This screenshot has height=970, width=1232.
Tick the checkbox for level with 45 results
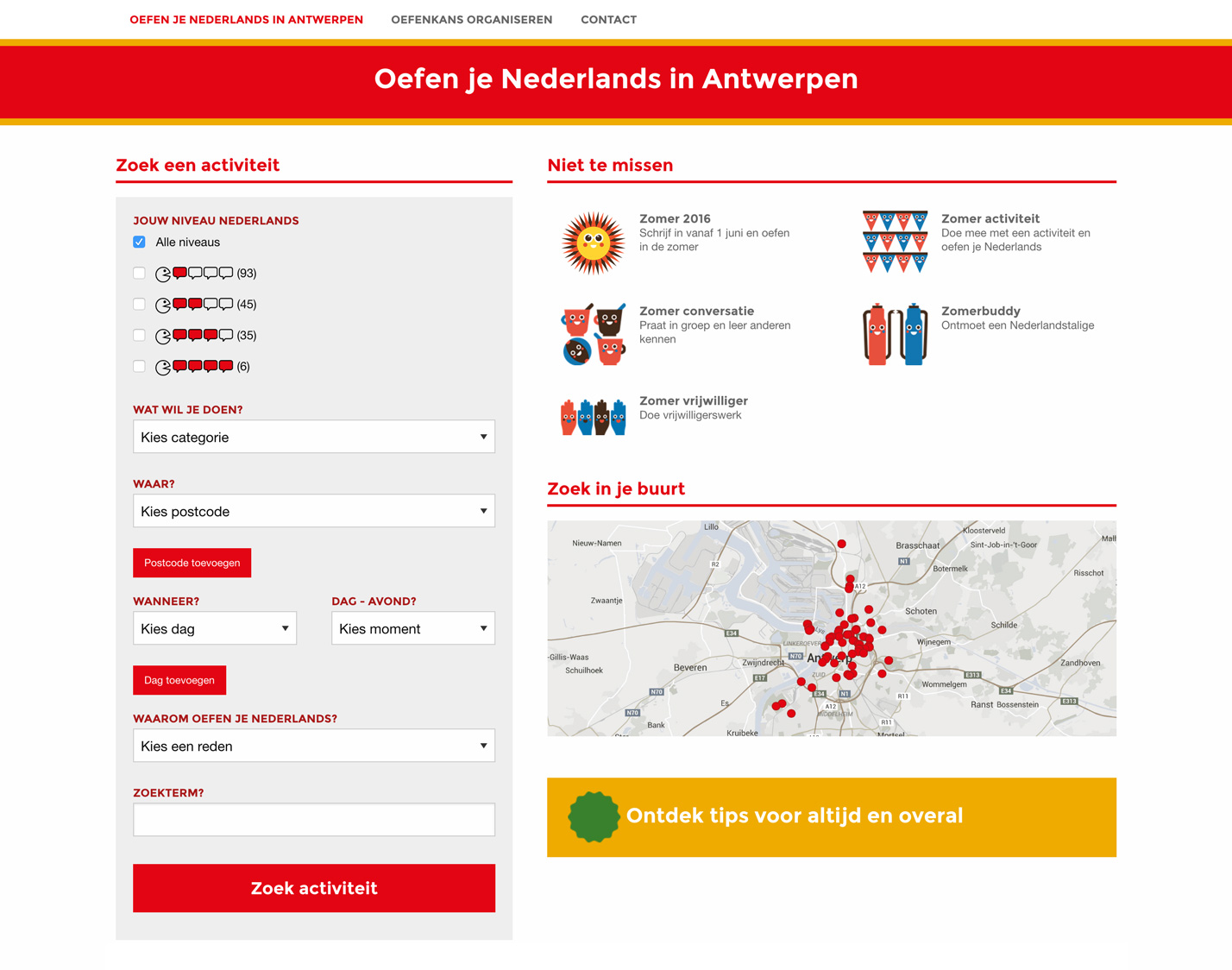(x=139, y=304)
